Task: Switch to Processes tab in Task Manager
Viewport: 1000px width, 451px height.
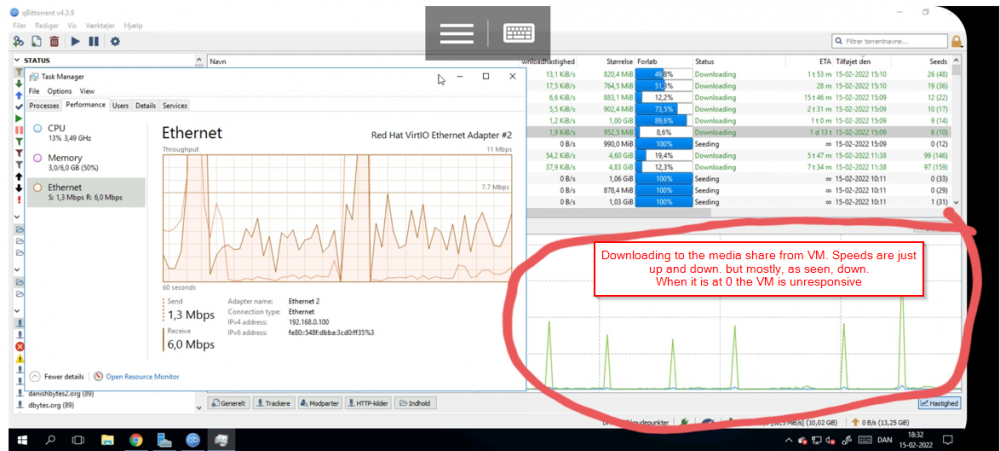Action: 44,105
